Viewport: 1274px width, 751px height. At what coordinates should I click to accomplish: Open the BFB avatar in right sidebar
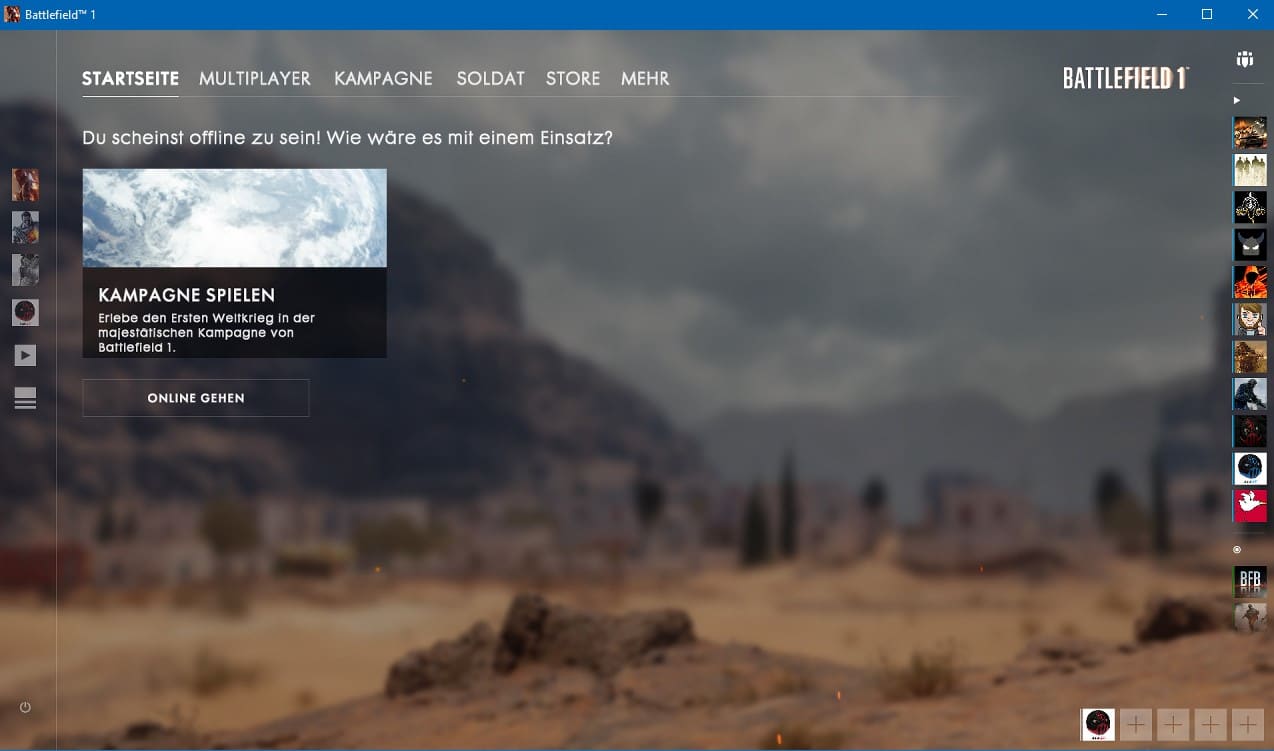1250,581
